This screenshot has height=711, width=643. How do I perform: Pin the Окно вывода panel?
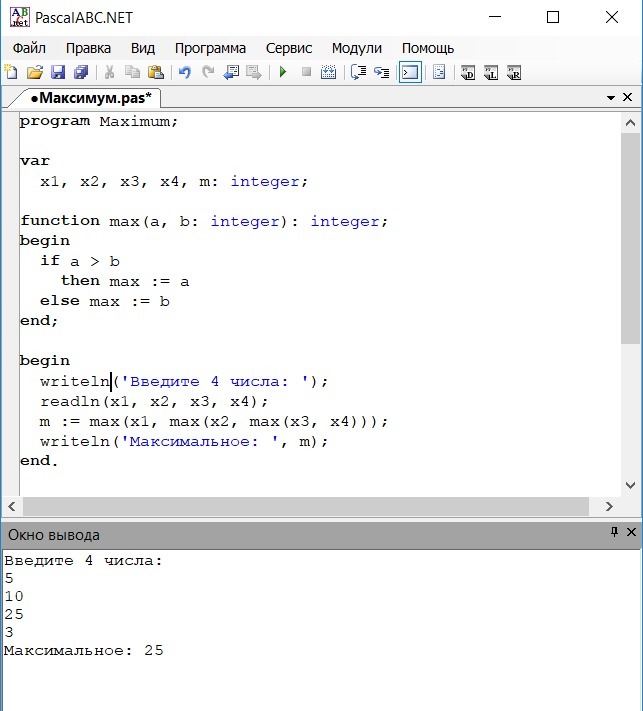(x=614, y=534)
